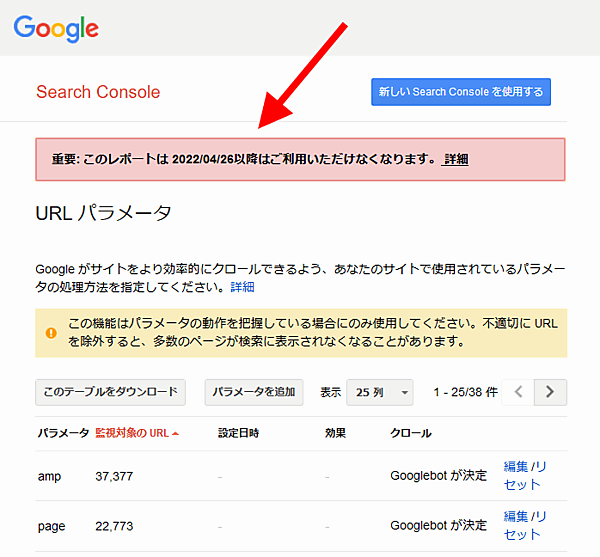
Task: Select the 22,773 URL count
Action: point(114,526)
